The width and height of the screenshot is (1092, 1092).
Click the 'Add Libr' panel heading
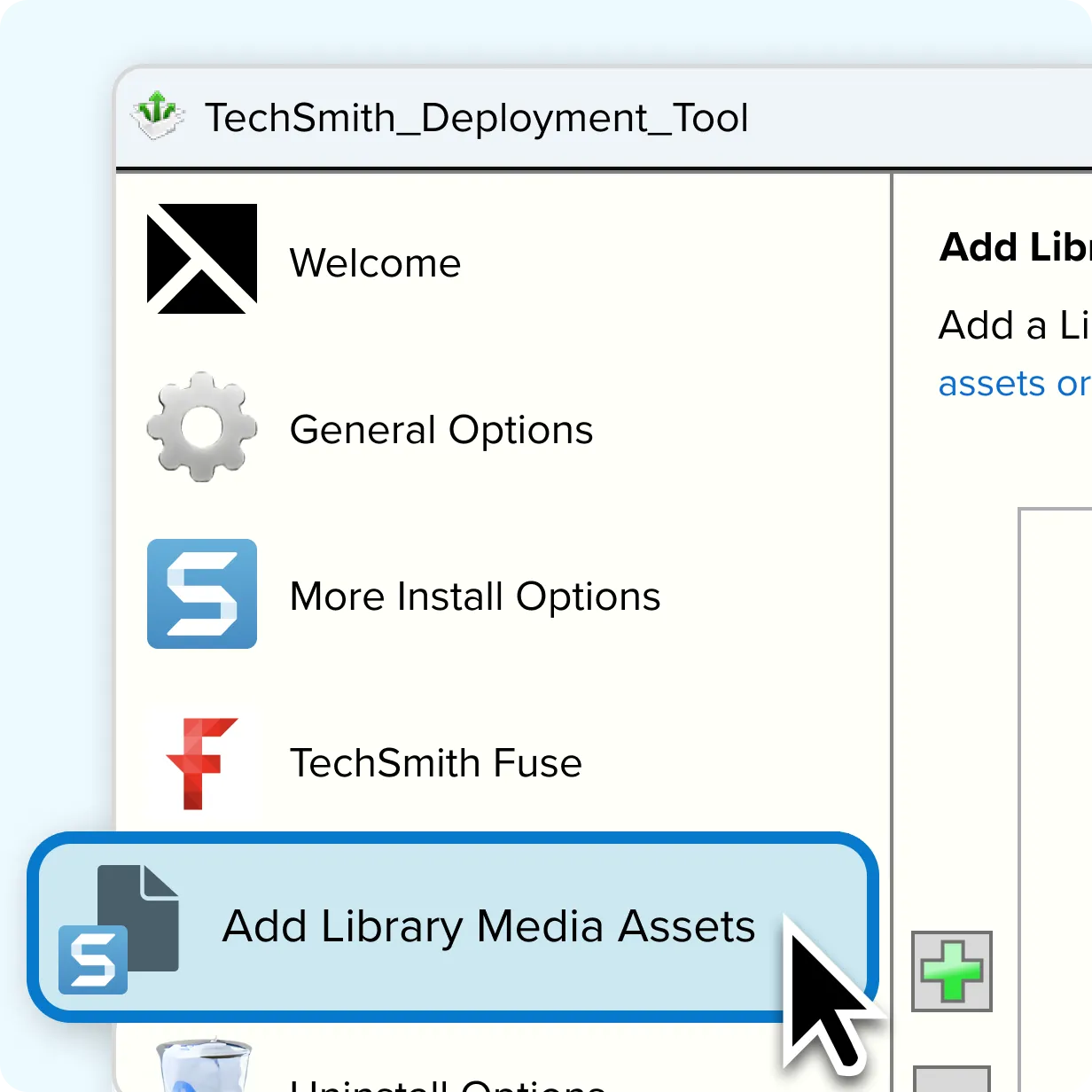click(1016, 247)
